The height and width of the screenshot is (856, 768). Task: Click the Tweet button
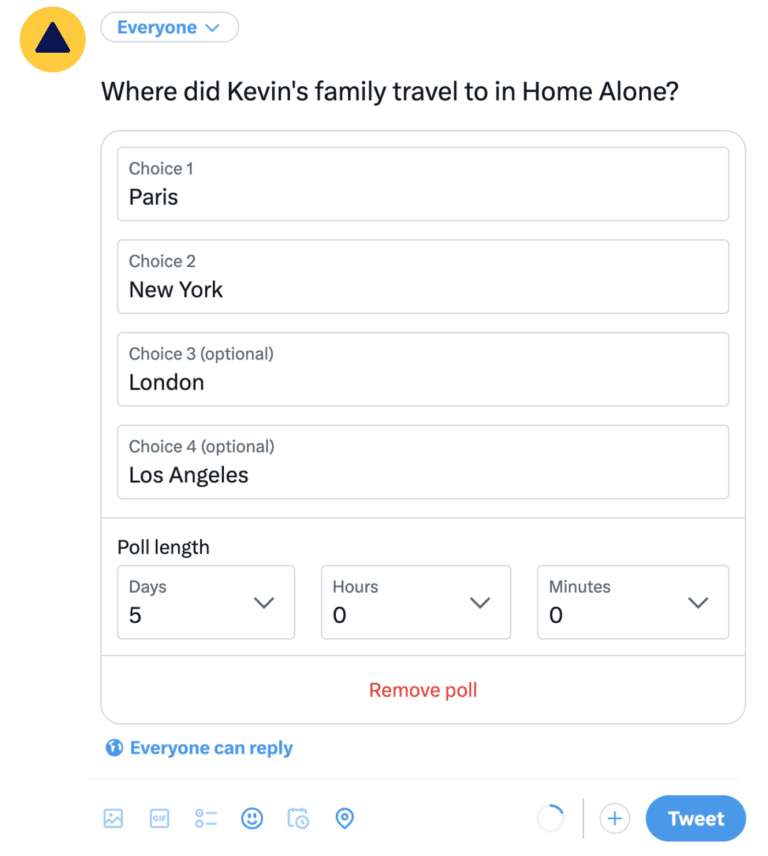point(695,818)
